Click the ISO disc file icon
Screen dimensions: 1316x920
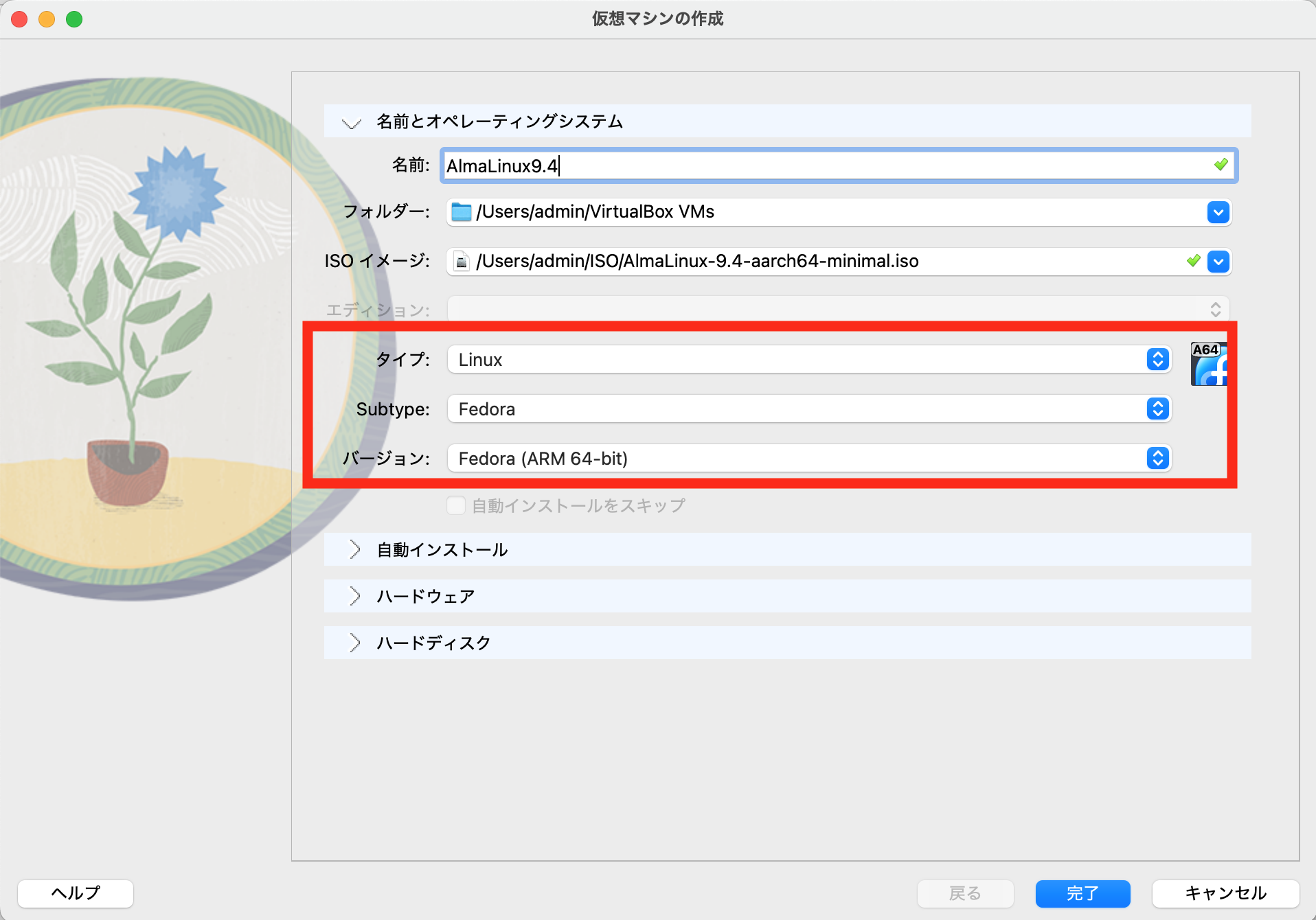coord(462,262)
